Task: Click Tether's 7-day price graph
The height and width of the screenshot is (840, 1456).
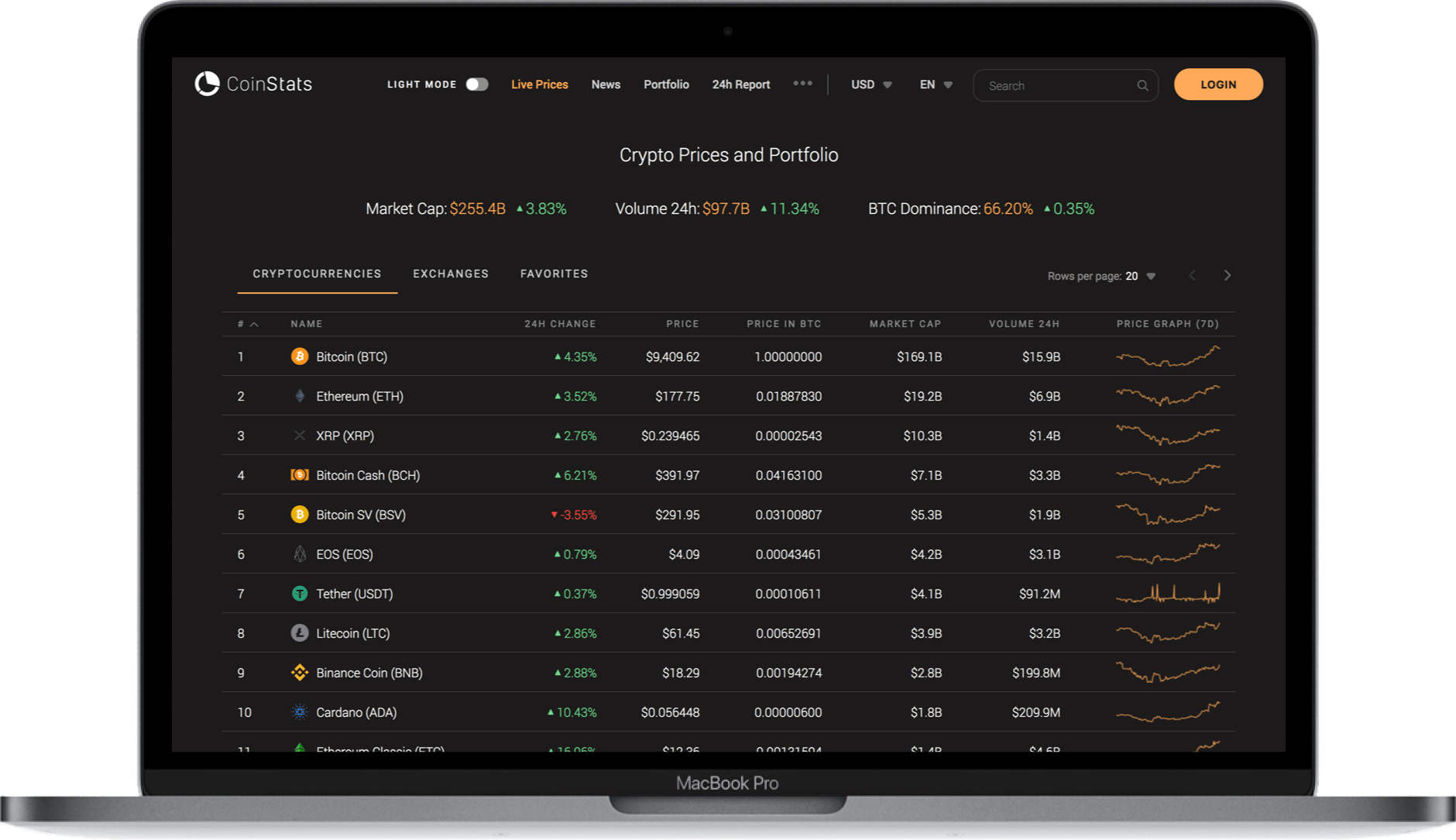Action: (1168, 594)
